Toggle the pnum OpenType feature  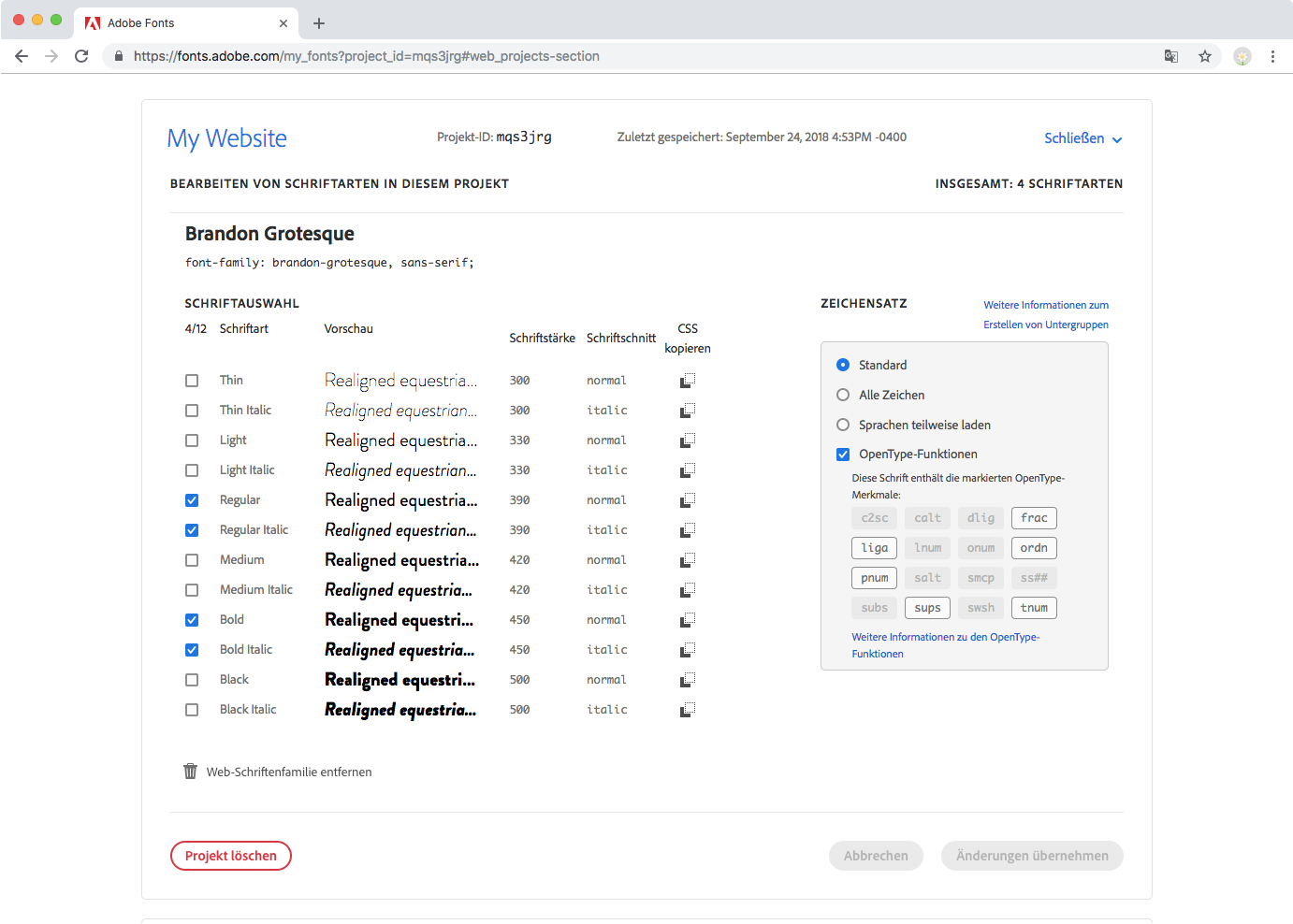[x=875, y=578]
